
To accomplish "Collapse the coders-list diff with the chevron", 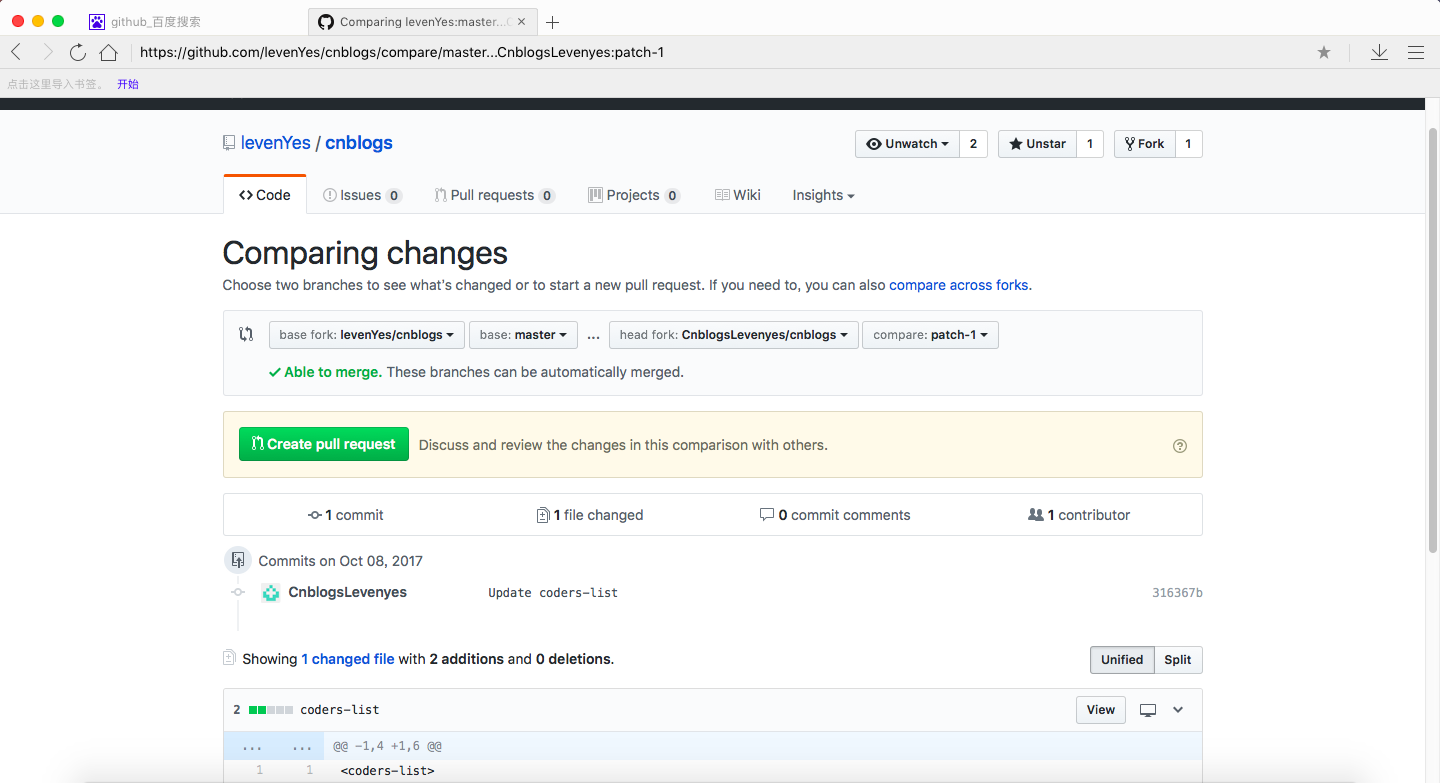I will coord(1178,710).
